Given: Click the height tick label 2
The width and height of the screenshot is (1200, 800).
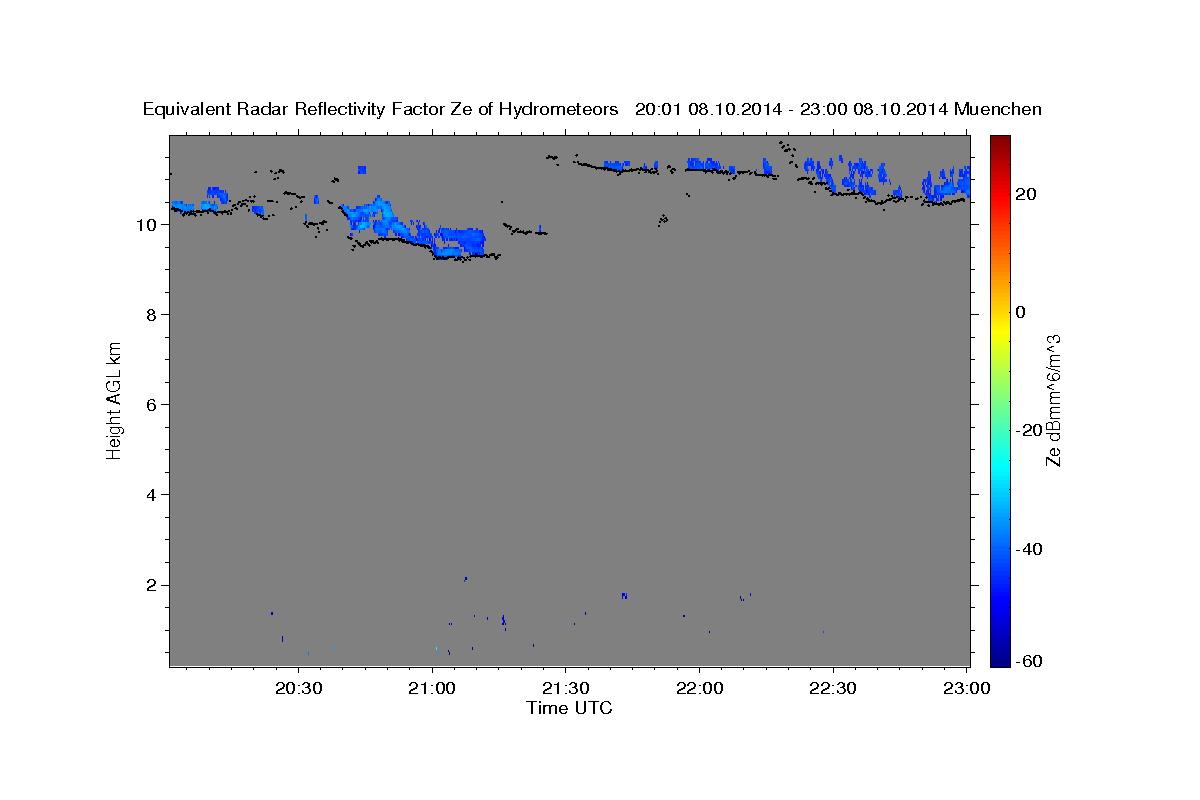Looking at the screenshot, I should click(x=153, y=585).
